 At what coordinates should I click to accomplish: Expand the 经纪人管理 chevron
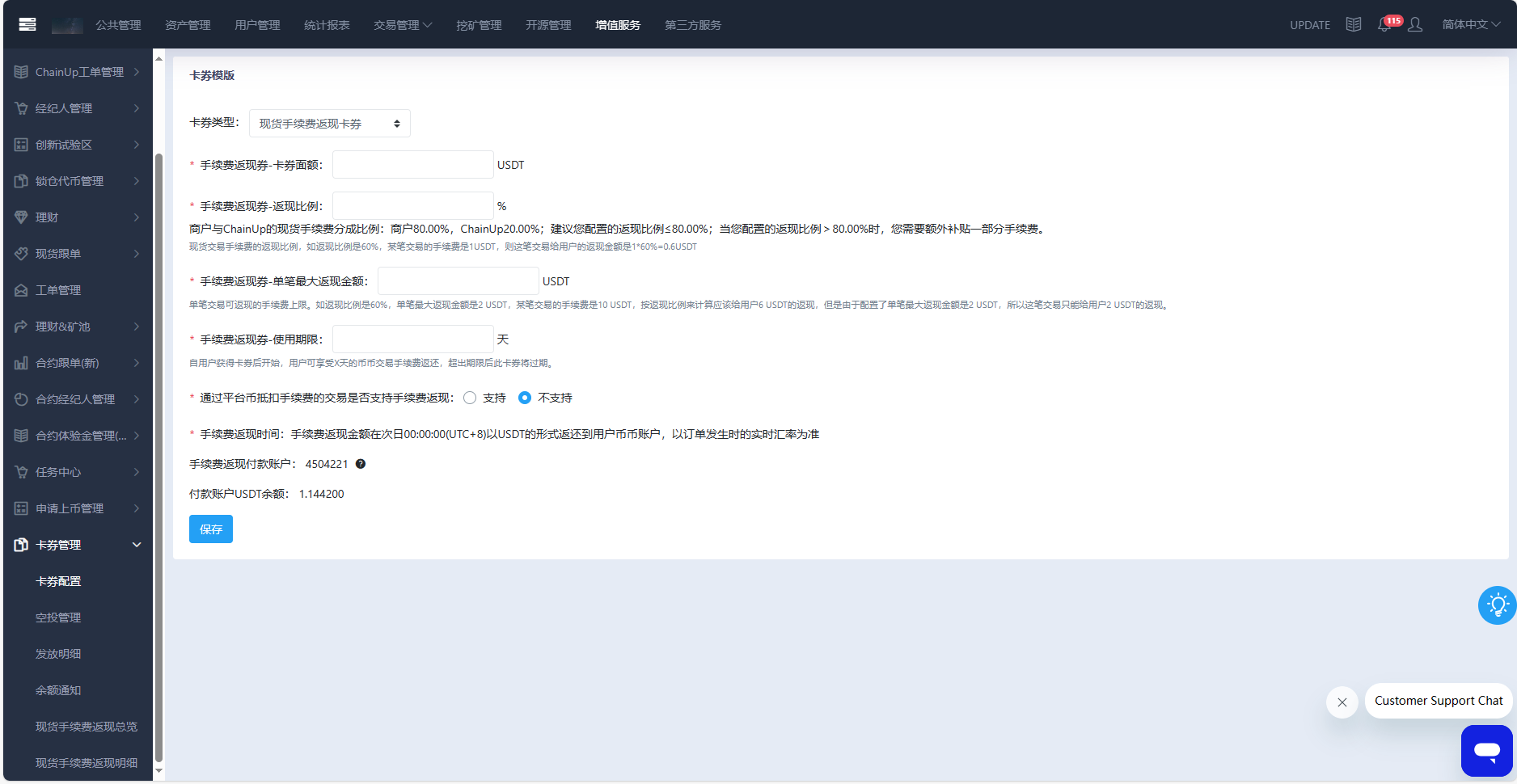[137, 108]
